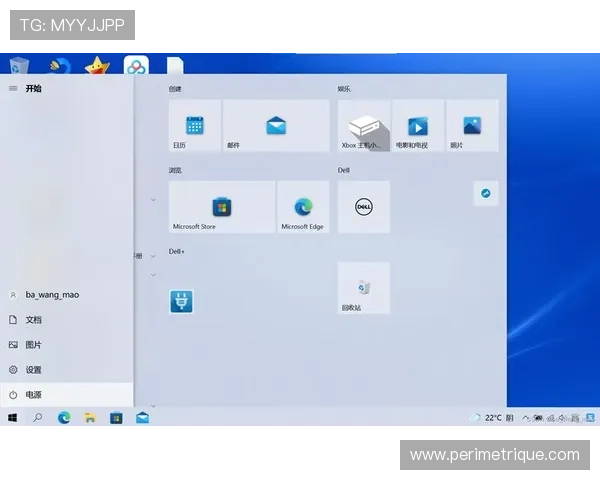The image size is (600, 480).
Task: Launch the Microsoft Edge tile
Action: (303, 207)
